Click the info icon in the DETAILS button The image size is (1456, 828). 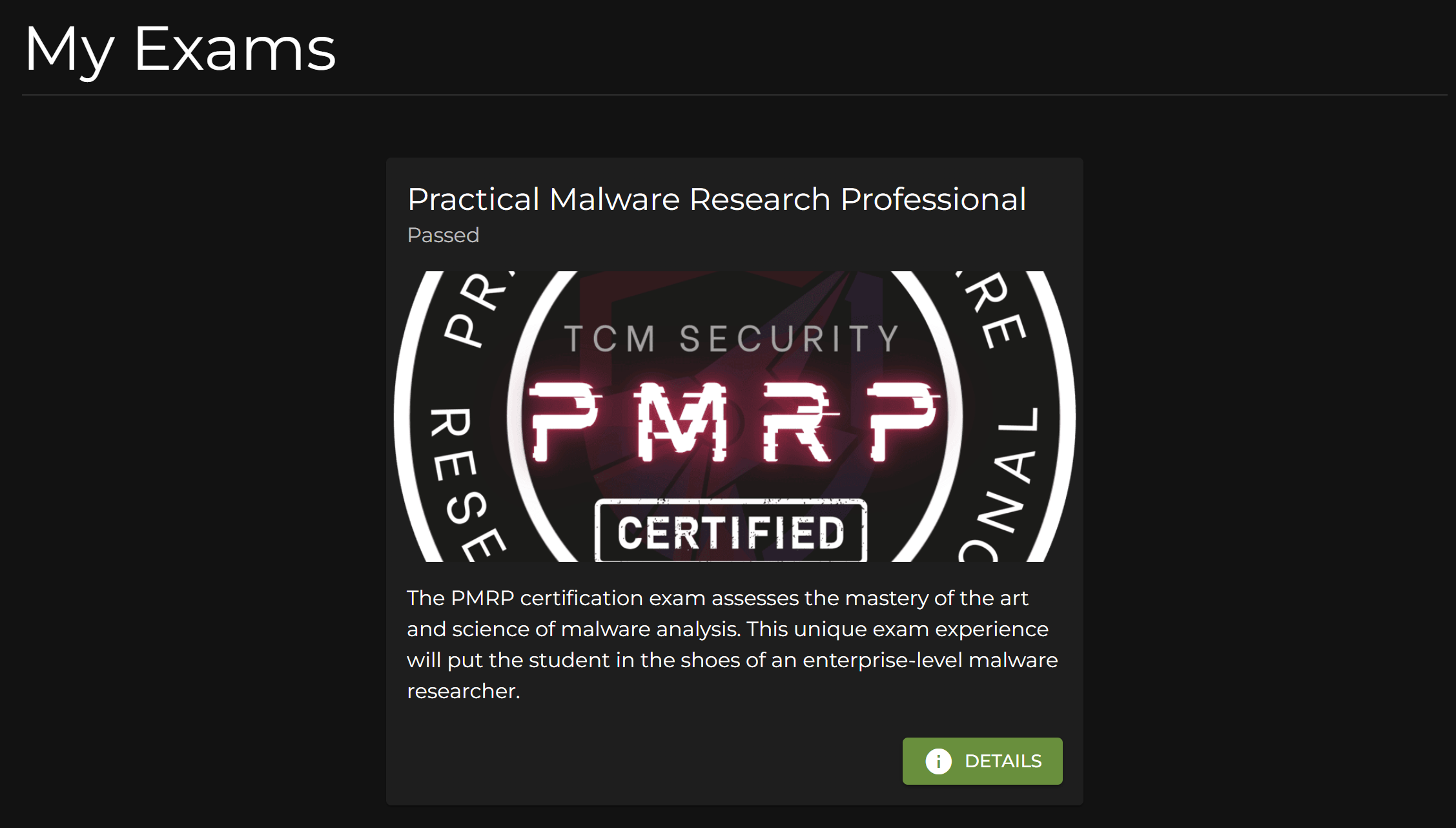(x=938, y=761)
